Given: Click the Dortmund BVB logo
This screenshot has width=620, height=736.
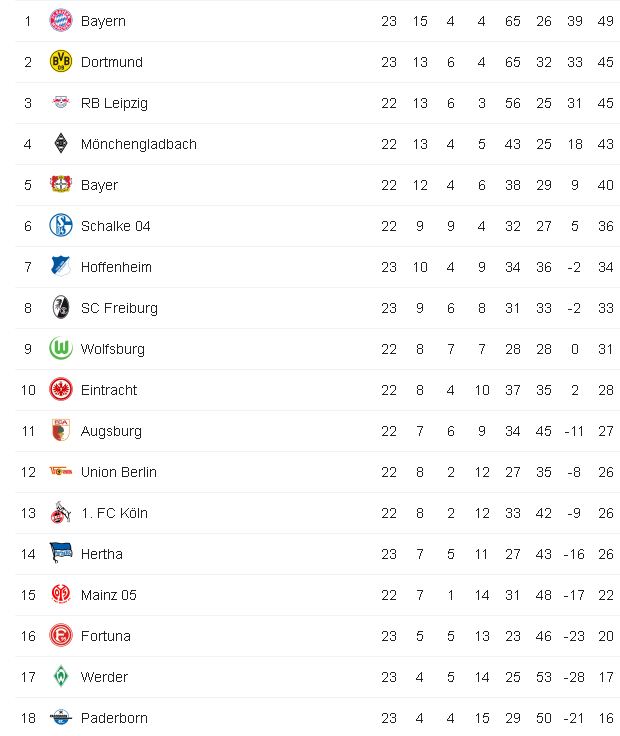Looking at the screenshot, I should [61, 62].
